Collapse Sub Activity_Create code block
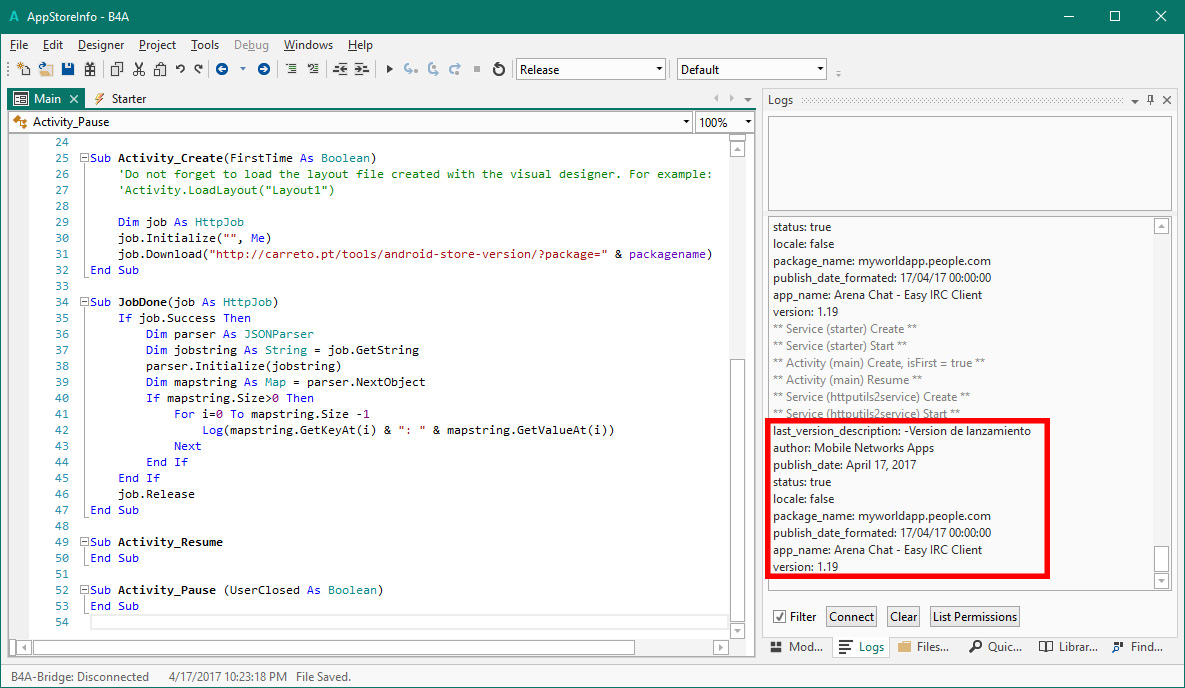Viewport: 1185px width, 688px height. pyautogui.click(x=84, y=158)
